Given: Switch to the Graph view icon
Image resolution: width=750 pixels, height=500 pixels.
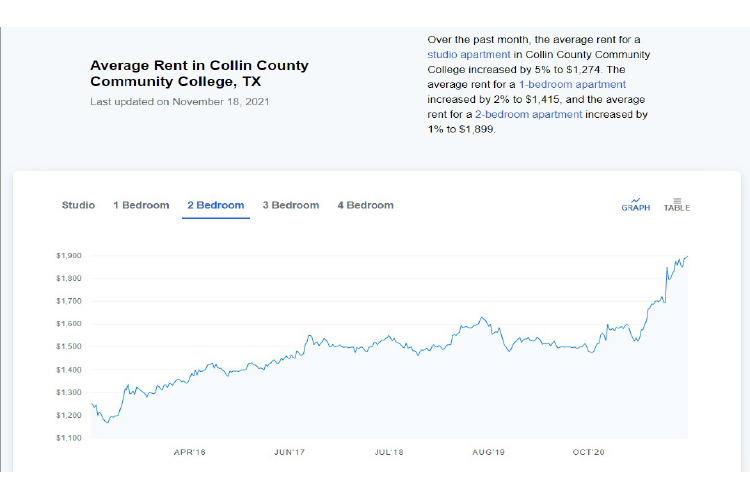Looking at the screenshot, I should pyautogui.click(x=635, y=204).
